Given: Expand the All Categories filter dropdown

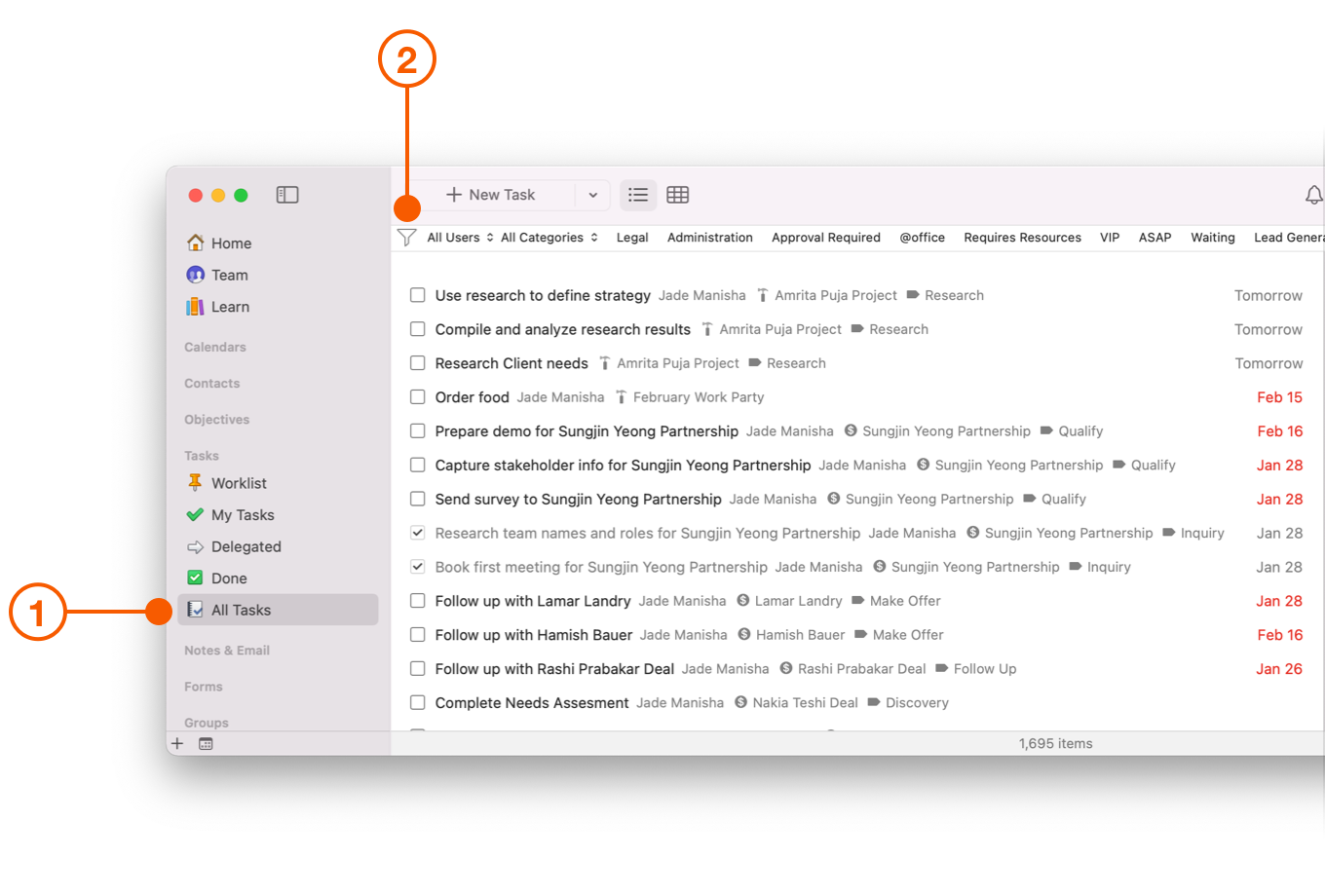Looking at the screenshot, I should pyautogui.click(x=549, y=238).
